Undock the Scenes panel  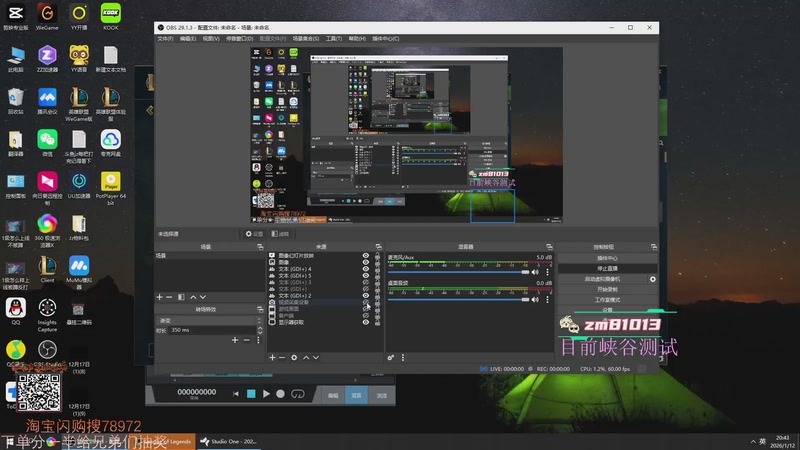(x=260, y=247)
